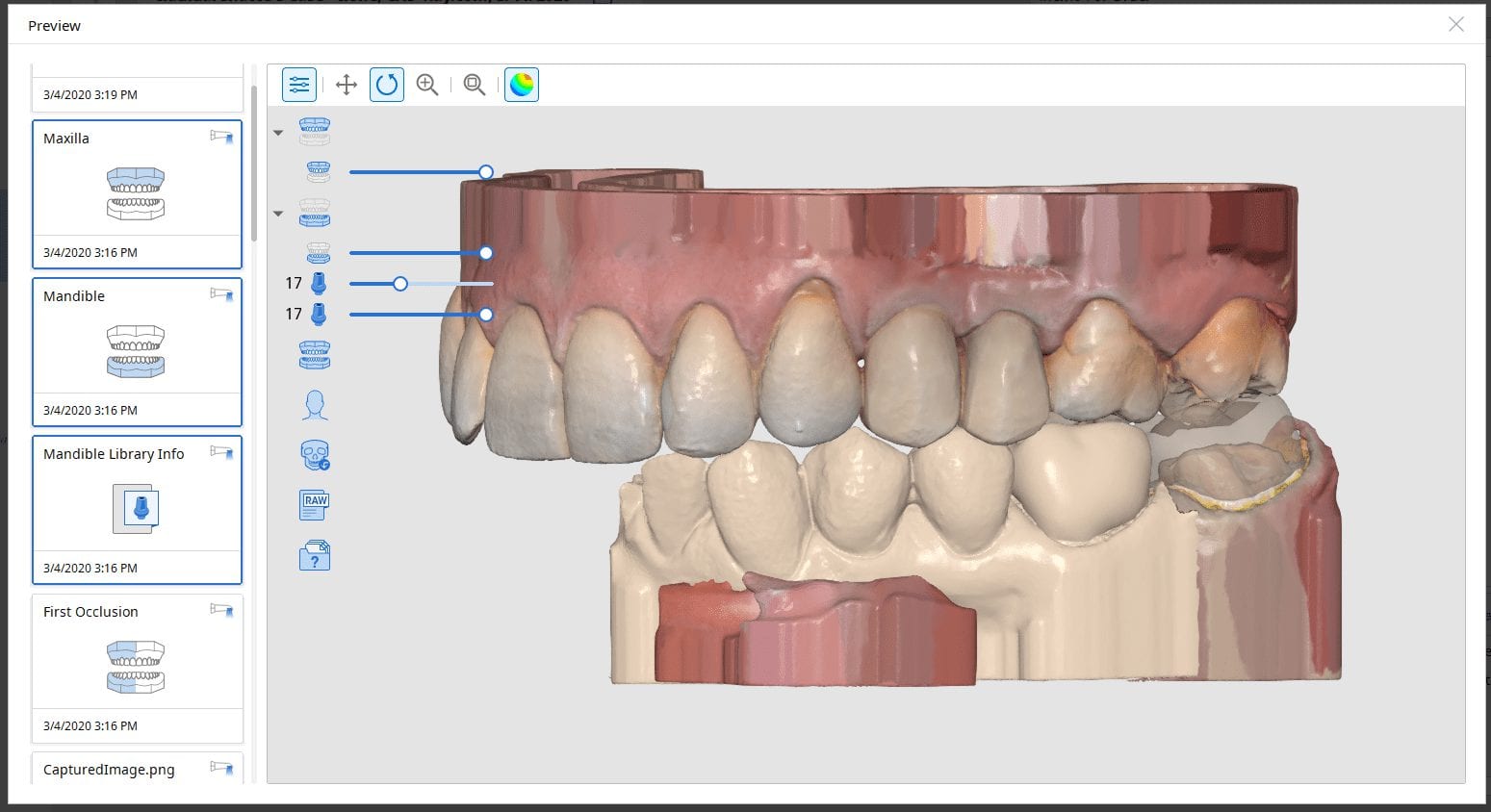Open the RAW data file icon
This screenshot has height=812, width=1491.
coord(315,504)
